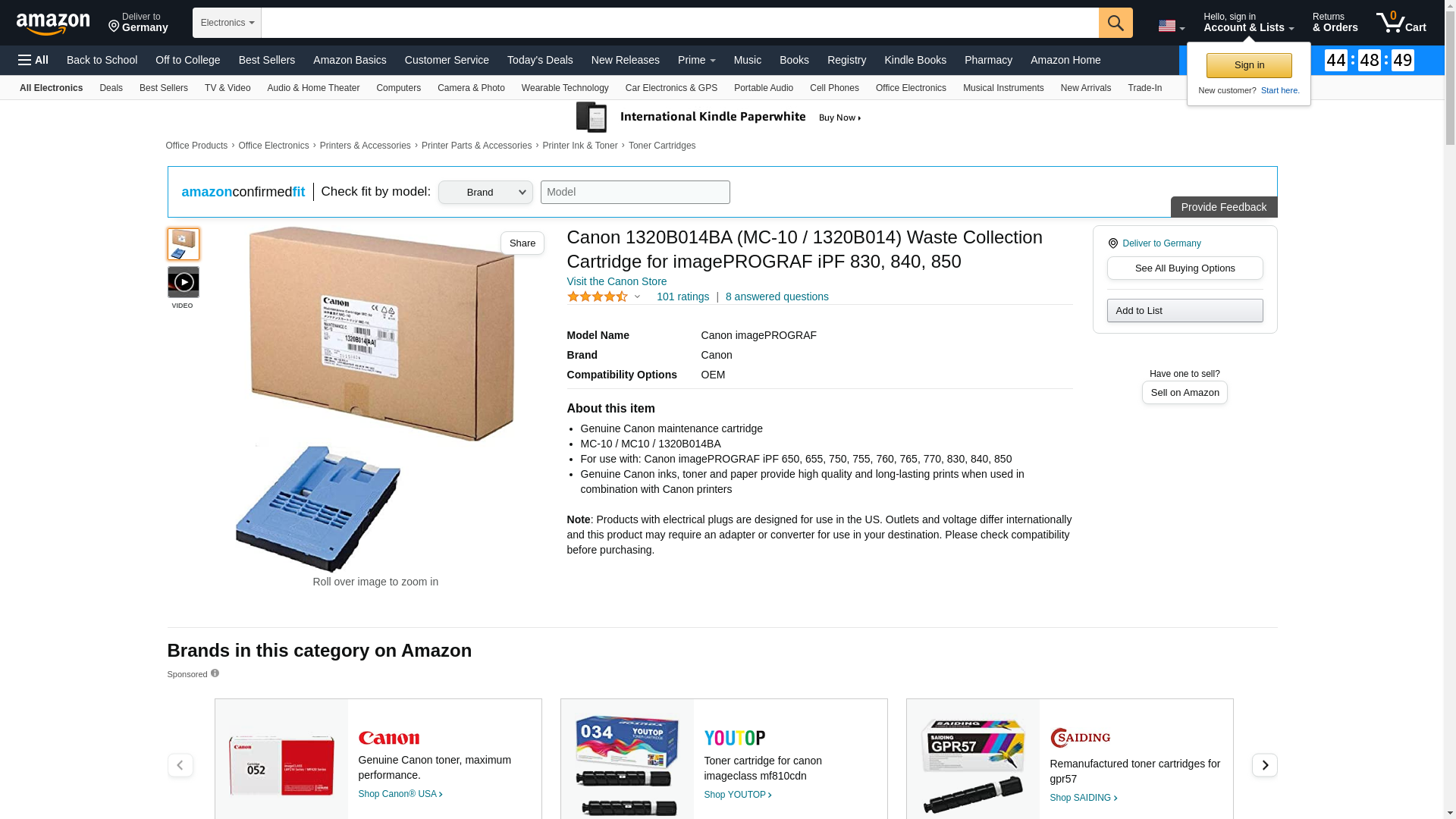Click the See All Buying Options button
The height and width of the screenshot is (819, 1456).
[1185, 268]
